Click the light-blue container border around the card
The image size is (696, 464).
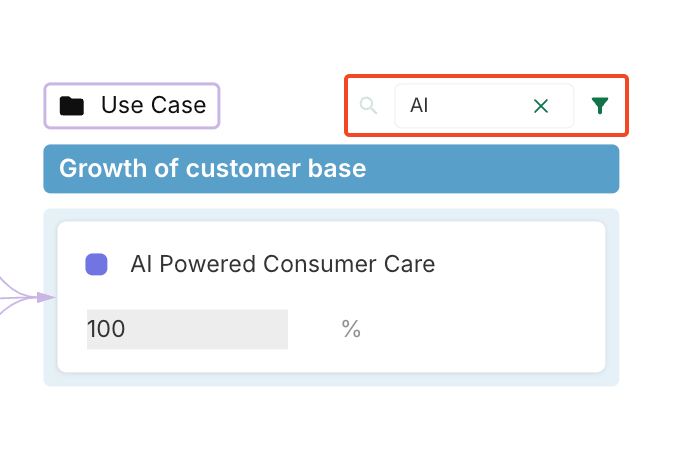point(331,379)
